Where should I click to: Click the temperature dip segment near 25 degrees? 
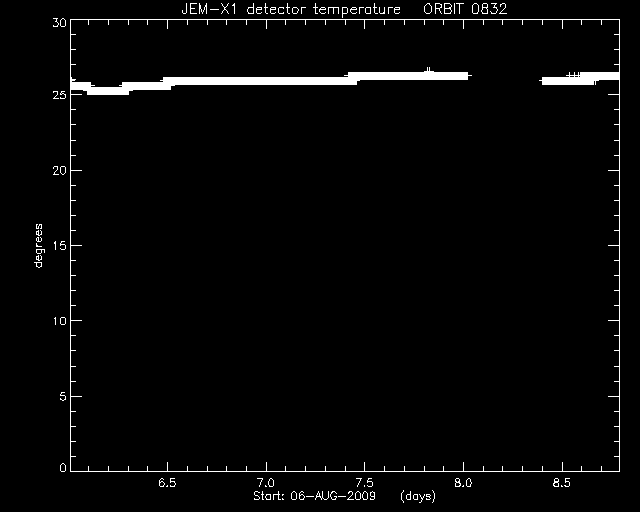point(108,91)
